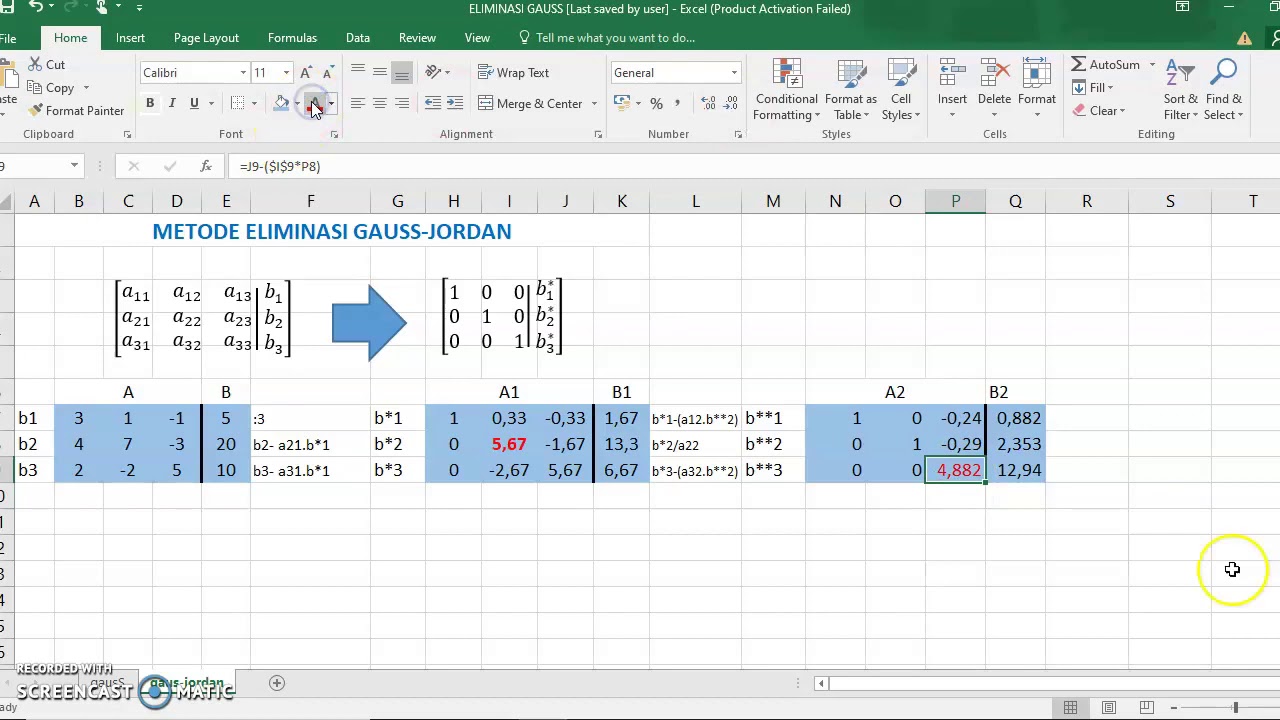
Task: Click the Delete cells icon
Action: 994,74
